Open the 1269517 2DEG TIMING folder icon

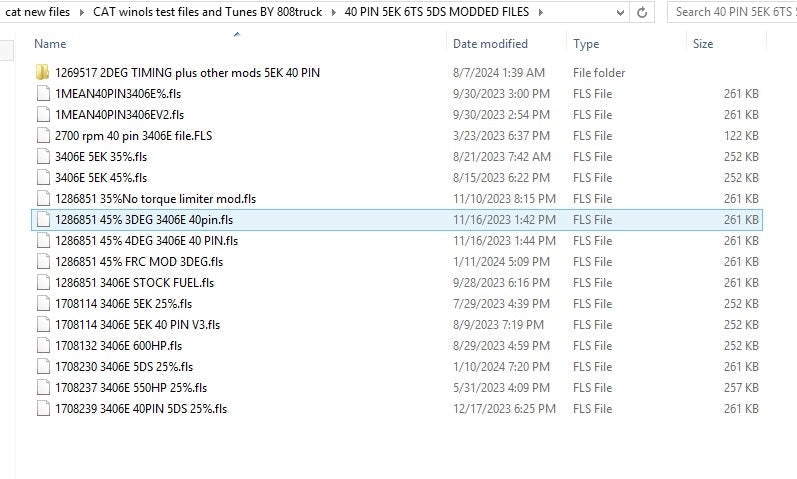[x=42, y=73]
